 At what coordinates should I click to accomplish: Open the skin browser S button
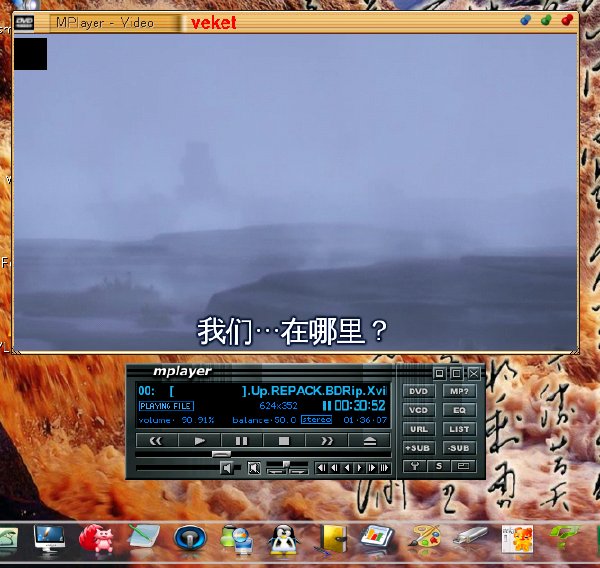tap(439, 466)
